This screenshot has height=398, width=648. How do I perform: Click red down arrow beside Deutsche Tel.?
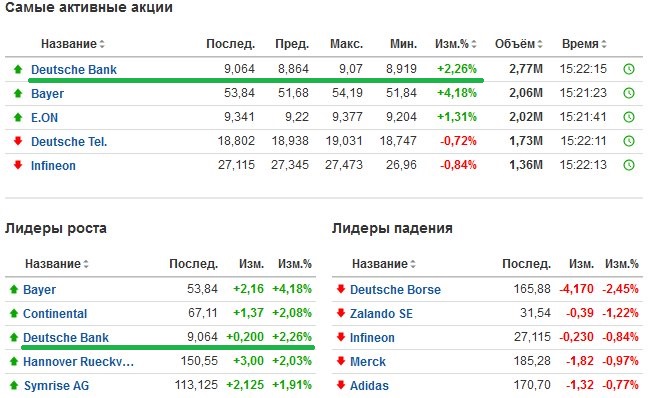click(x=18, y=141)
